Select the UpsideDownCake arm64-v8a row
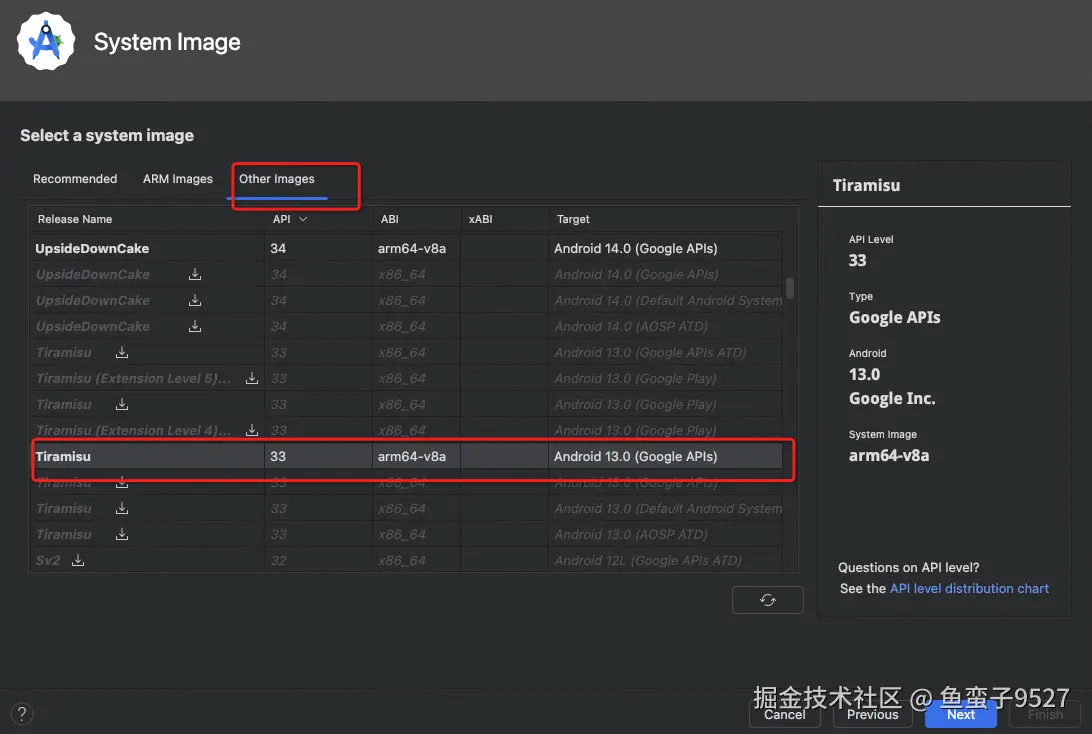The width and height of the screenshot is (1092, 734). (x=400, y=248)
